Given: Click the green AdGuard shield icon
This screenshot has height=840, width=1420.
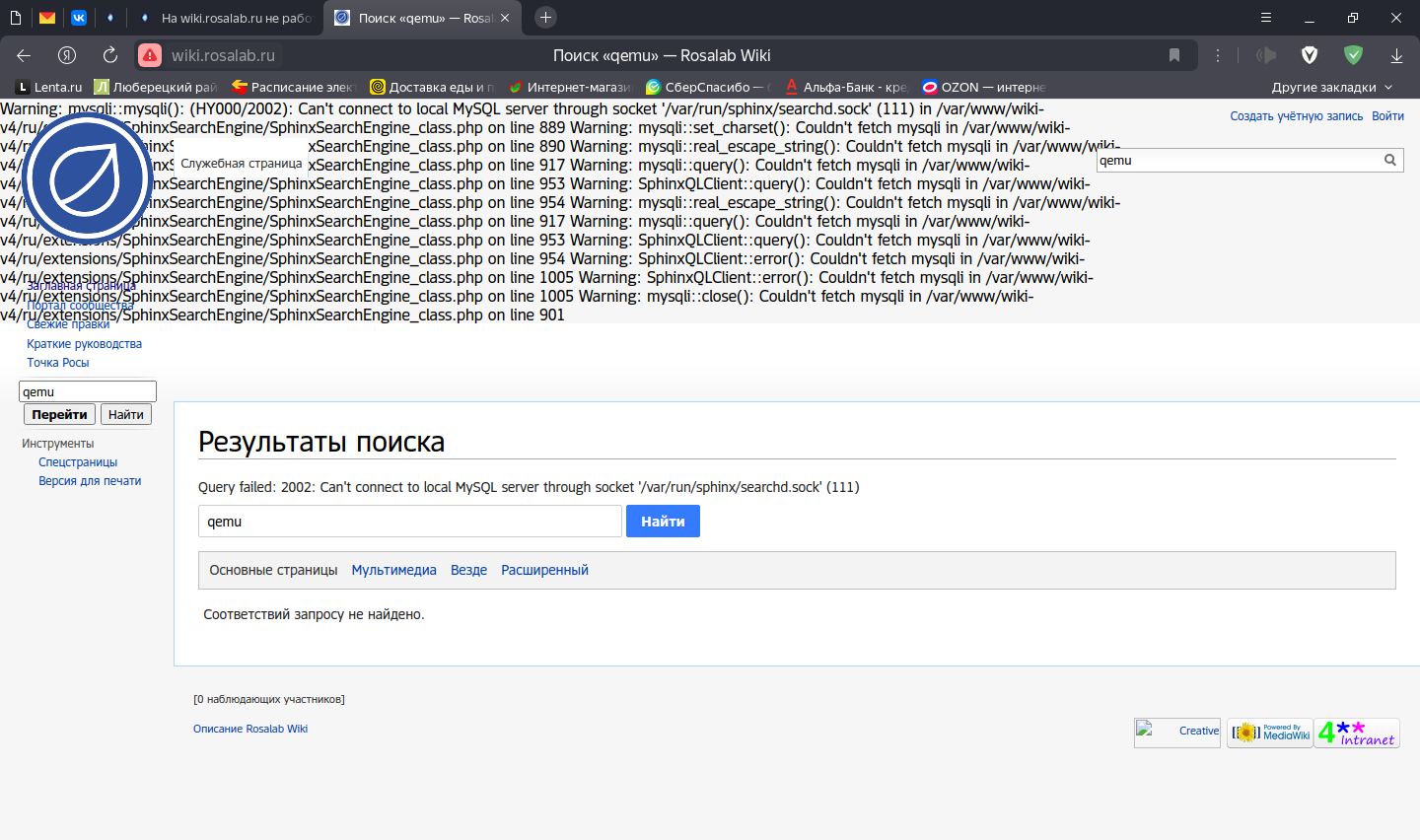Looking at the screenshot, I should pyautogui.click(x=1353, y=55).
